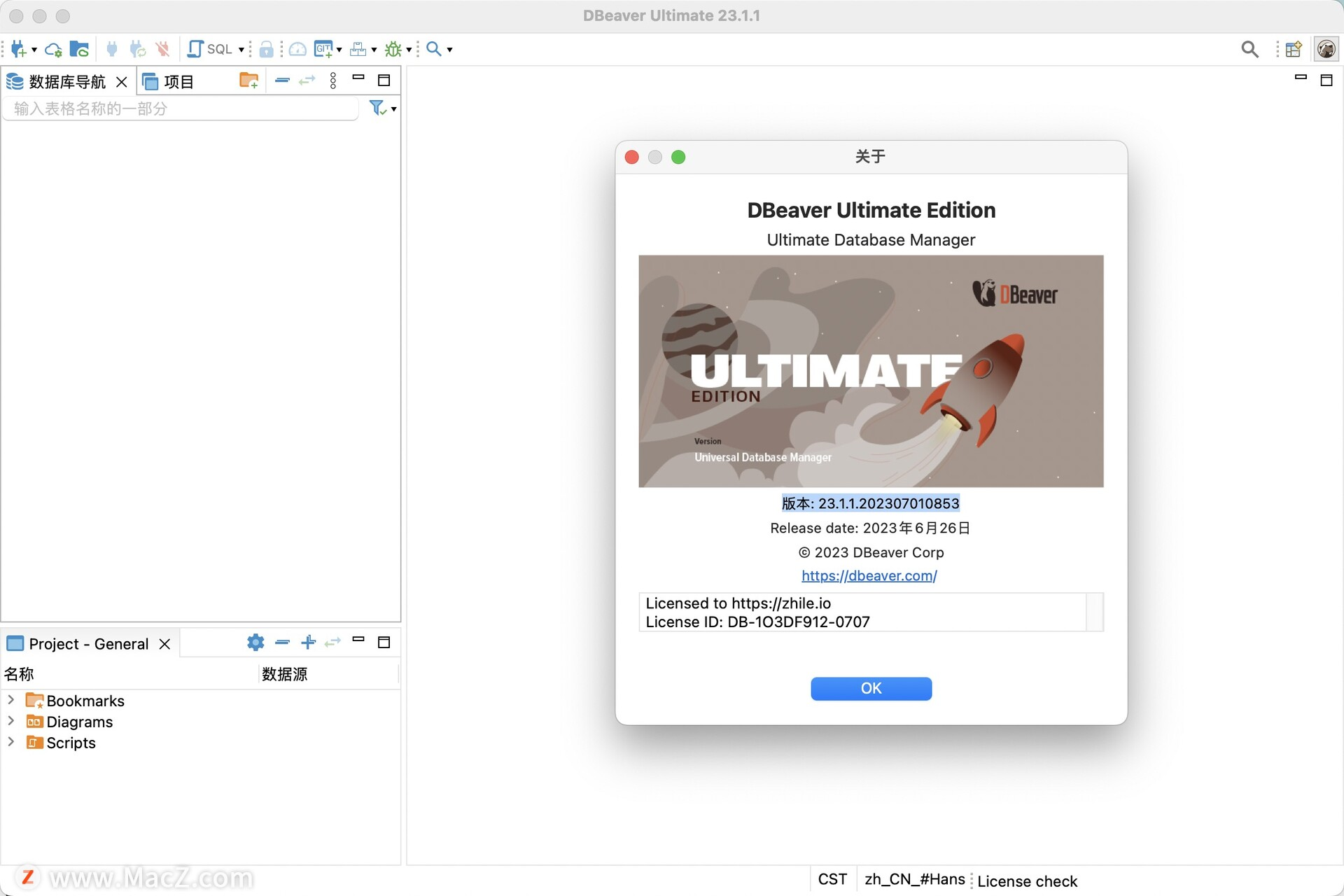Viewport: 1344px width, 896px height.
Task: Click the global search magnifier at top right
Action: 1249,49
